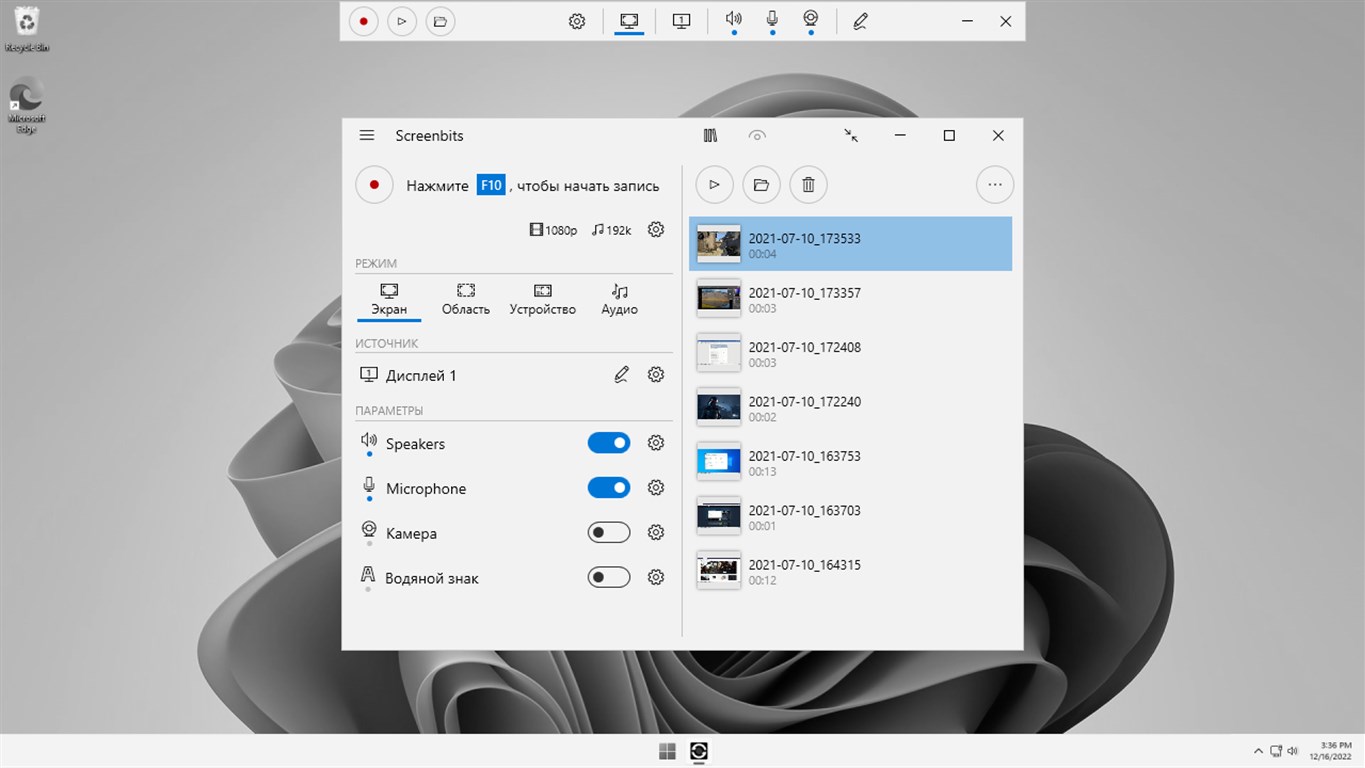The width and height of the screenshot is (1365, 768).
Task: Open recordings folder in Screenbits panel
Action: tap(761, 185)
